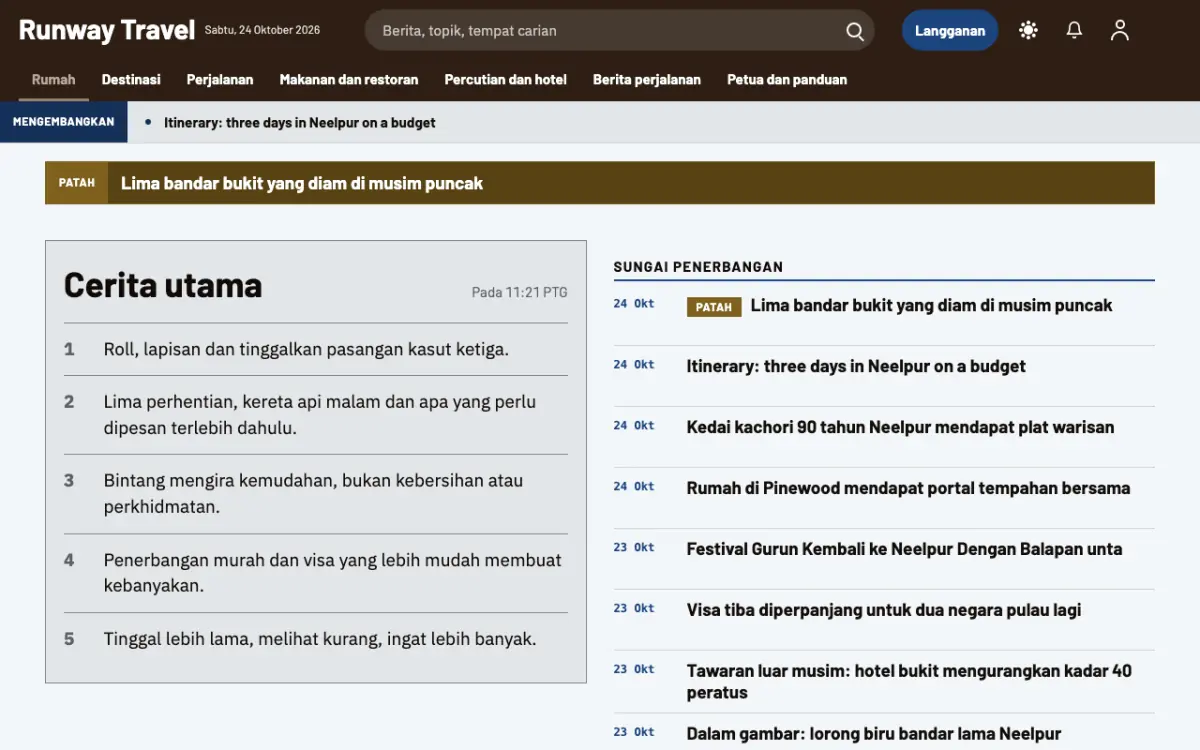Click the Cerita utama heading
This screenshot has width=1200, height=750.
click(x=163, y=285)
